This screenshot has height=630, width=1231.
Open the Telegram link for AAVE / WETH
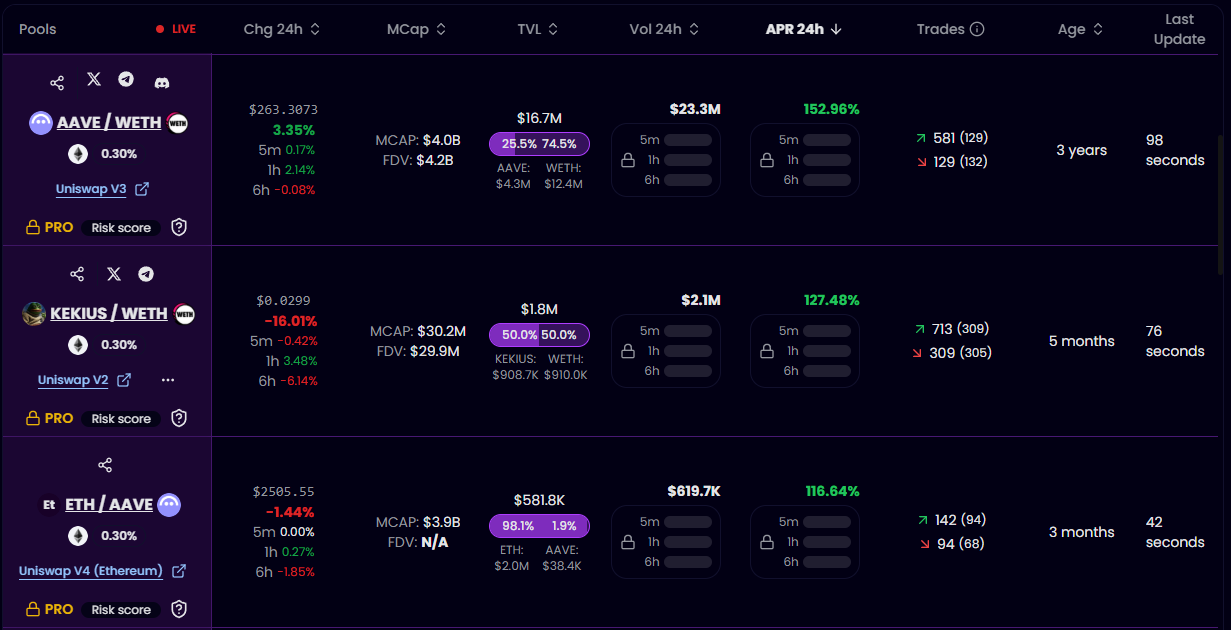point(126,80)
